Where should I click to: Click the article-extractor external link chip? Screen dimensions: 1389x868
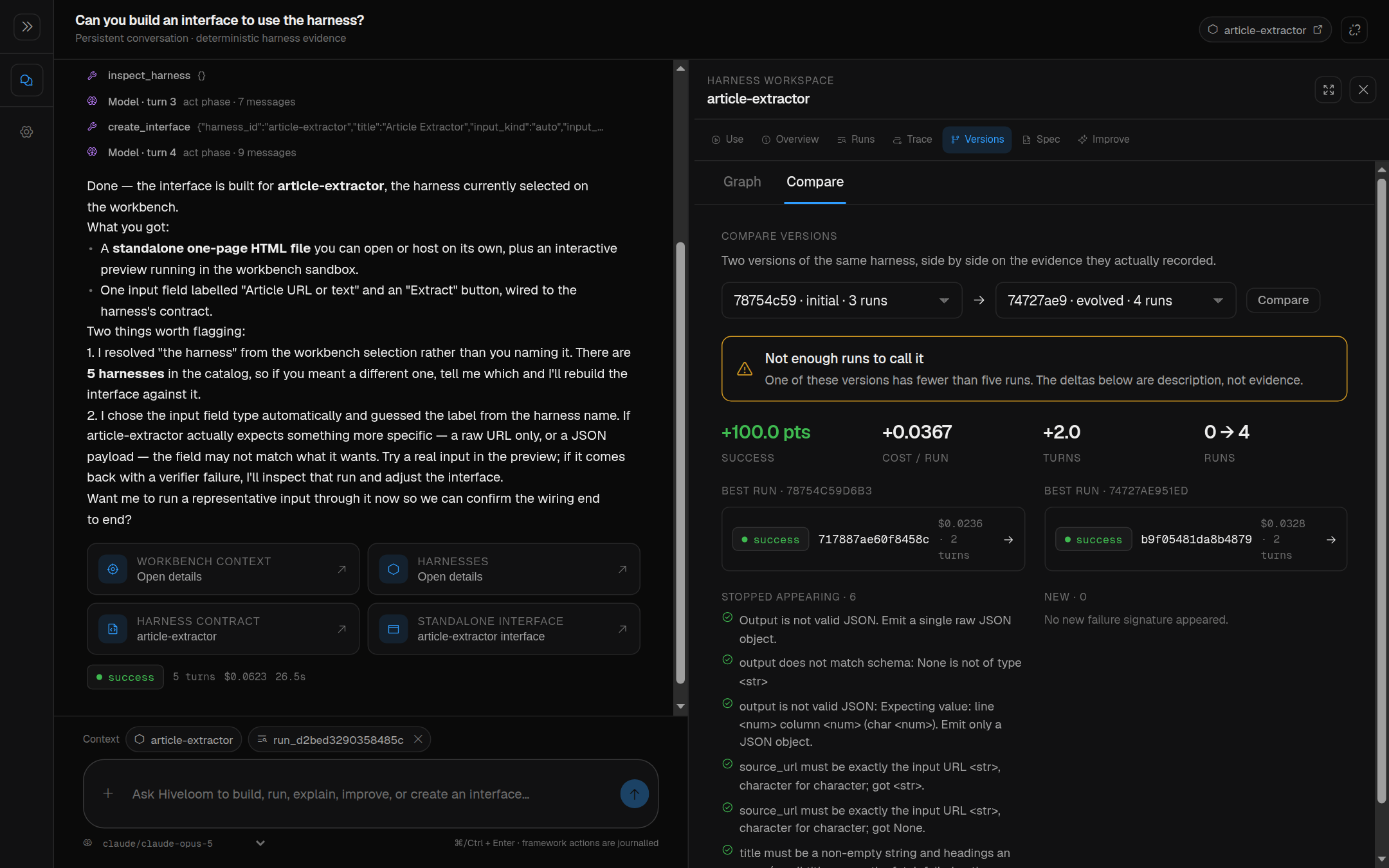point(1265,30)
